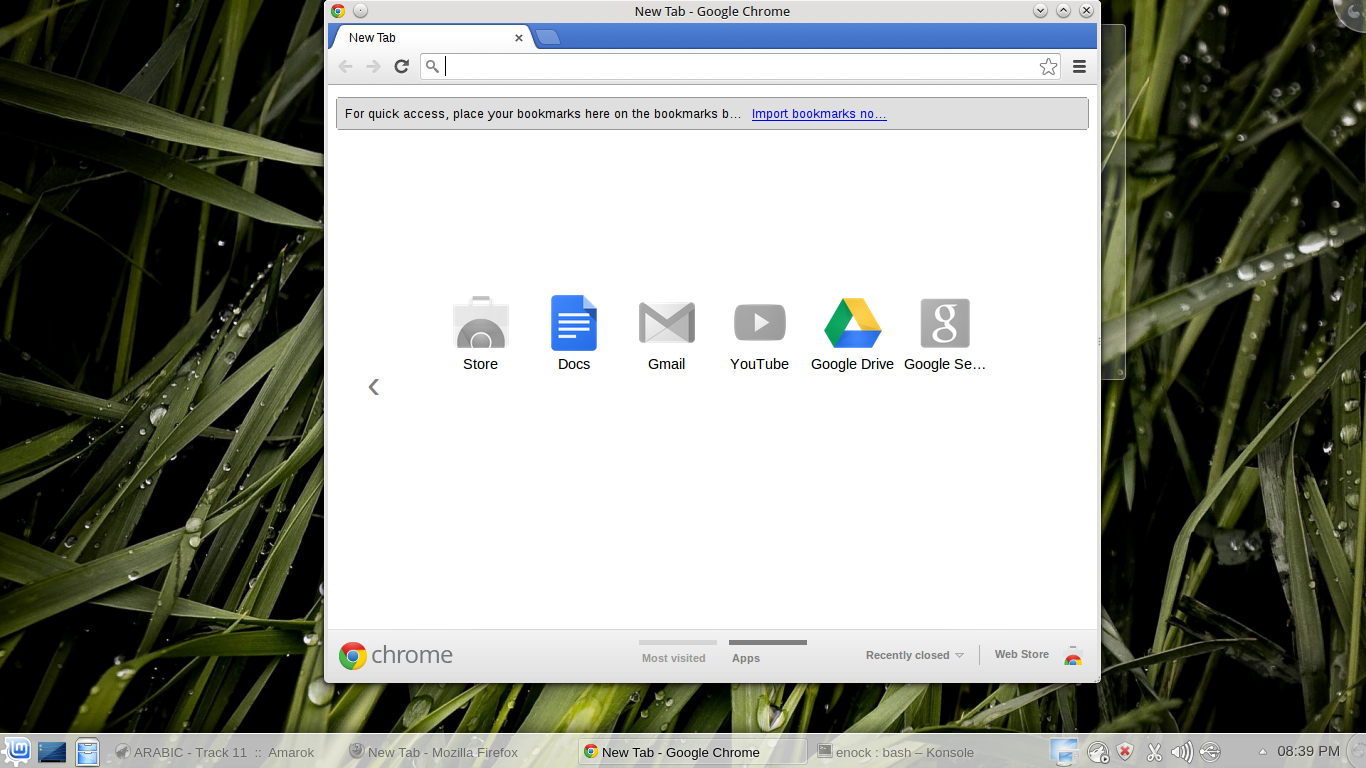Screen dimensions: 1366x768
Task: Open the USB device notifier icon
Action: 1210,752
